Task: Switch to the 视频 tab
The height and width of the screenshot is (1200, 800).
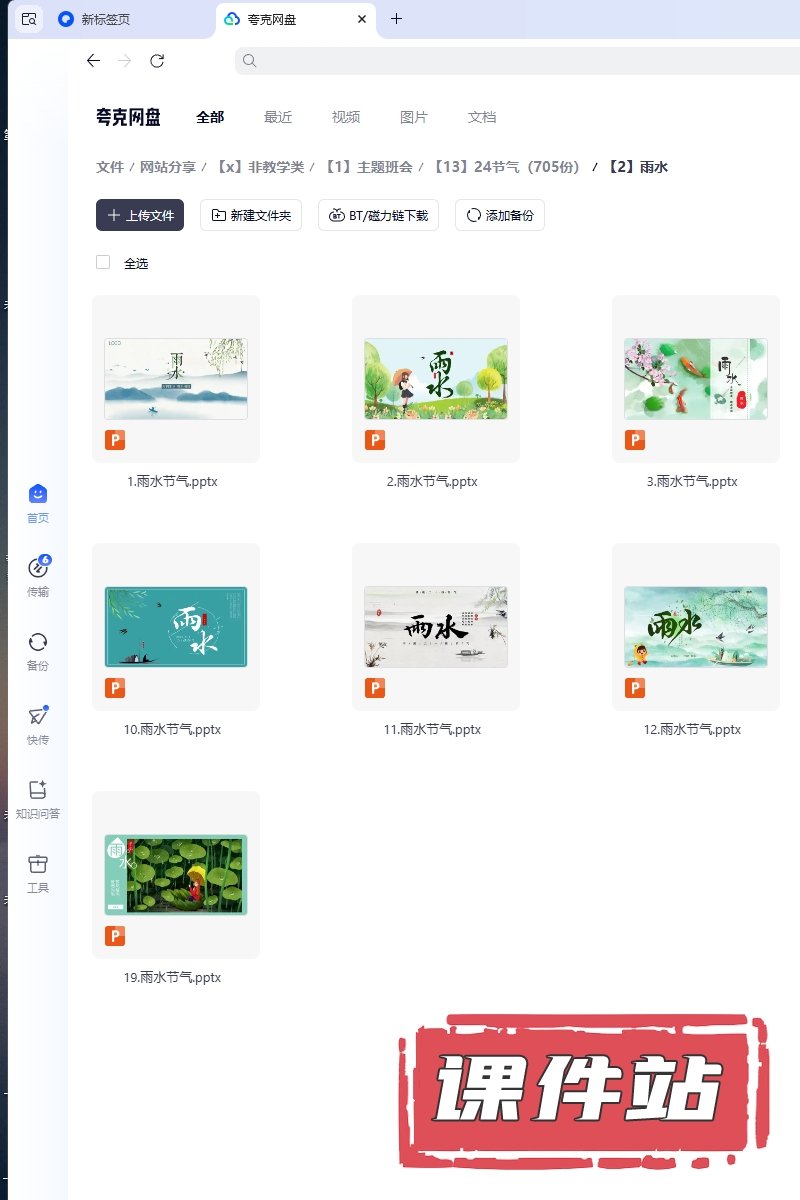Action: (346, 117)
